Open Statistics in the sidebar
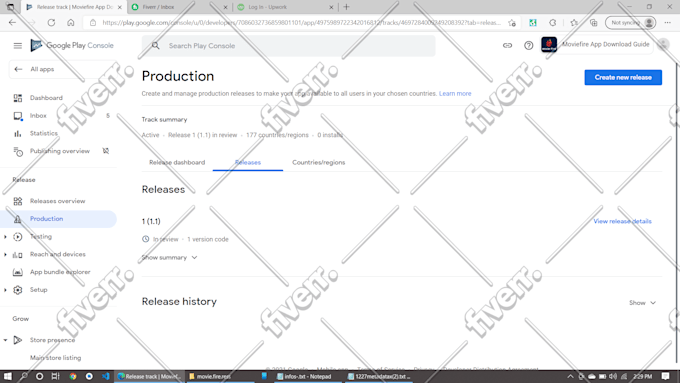 click(x=43, y=133)
